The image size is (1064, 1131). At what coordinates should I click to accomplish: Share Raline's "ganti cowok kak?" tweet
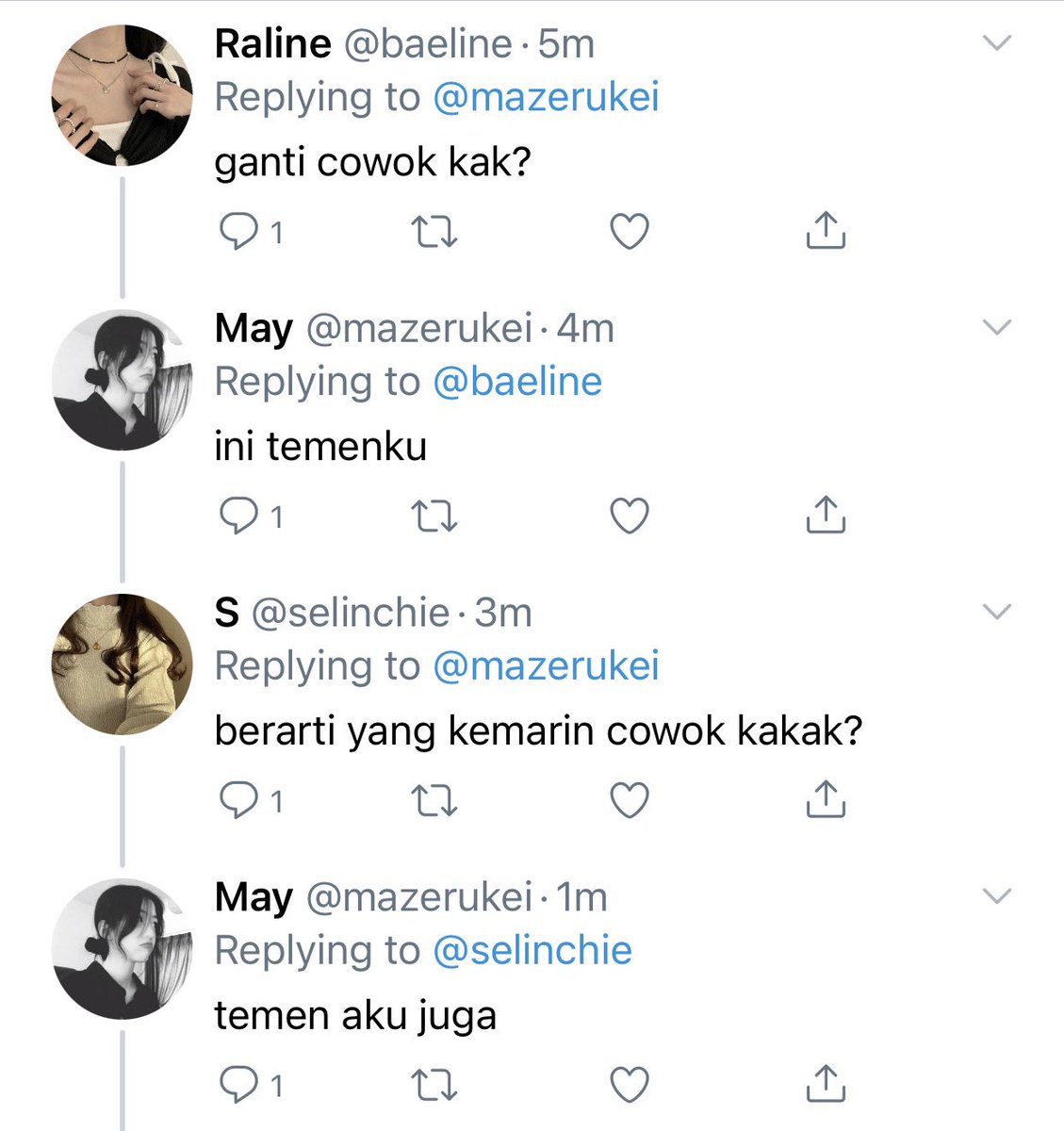826,231
